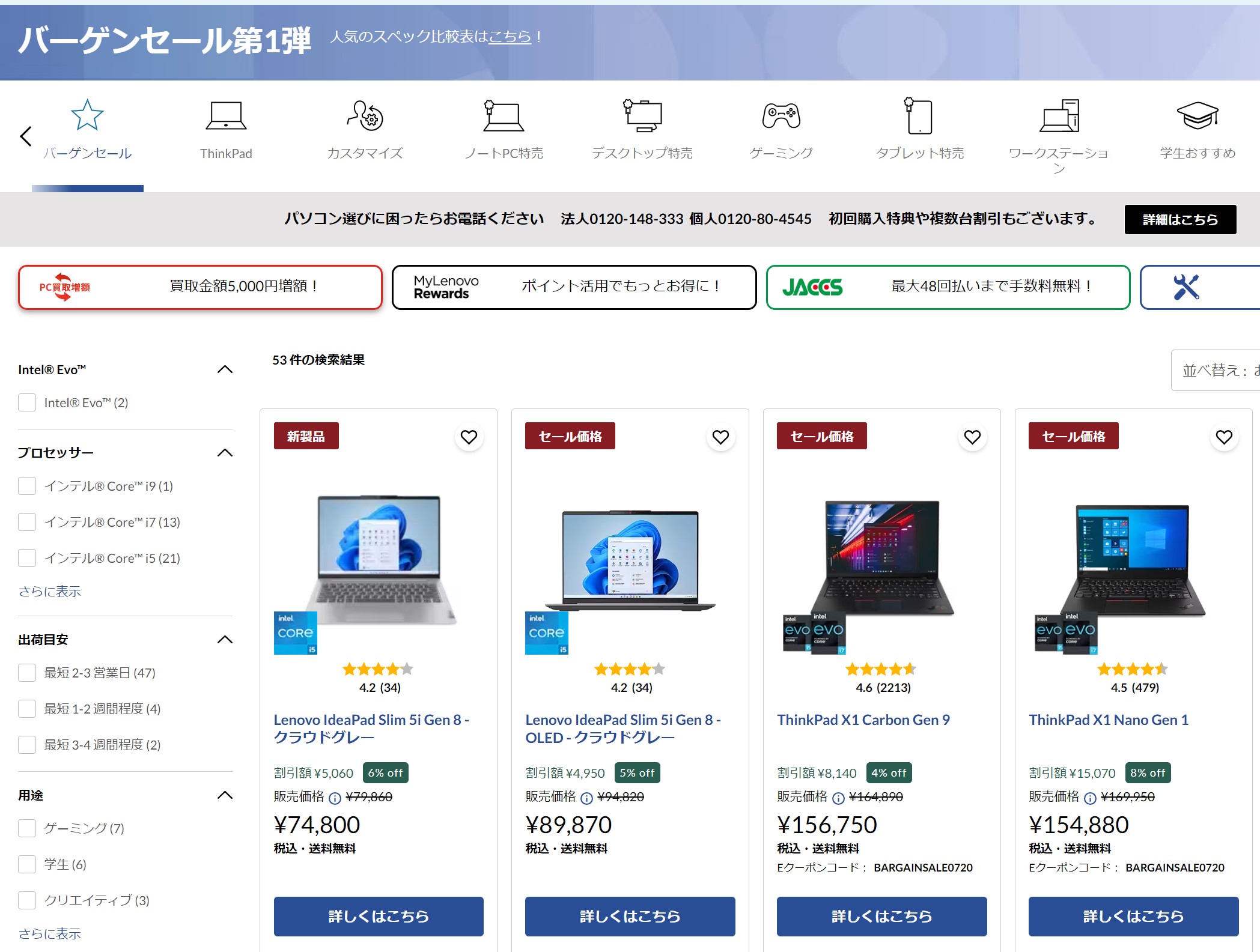Click the student graduation cap icon
The width and height of the screenshot is (1260, 952).
(1197, 116)
